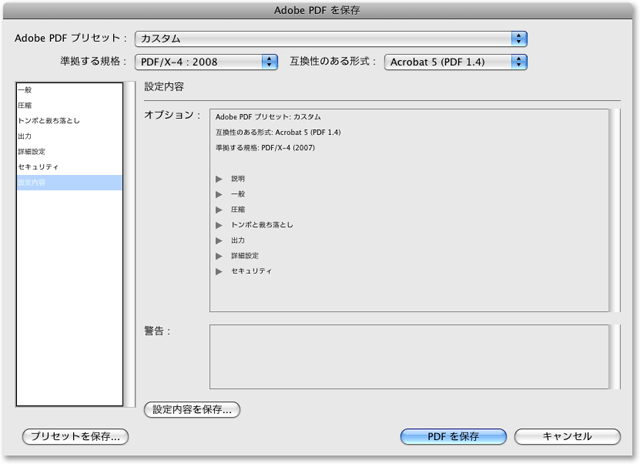640x464 pixels.
Task: Select 圧縮 in the left category list
Action: 24,105
